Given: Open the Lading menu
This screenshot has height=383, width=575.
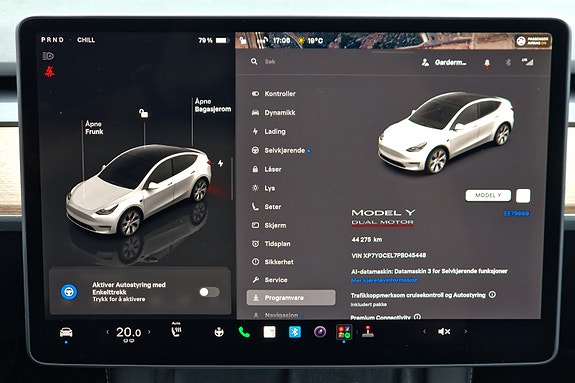Looking at the screenshot, I should [268, 131].
